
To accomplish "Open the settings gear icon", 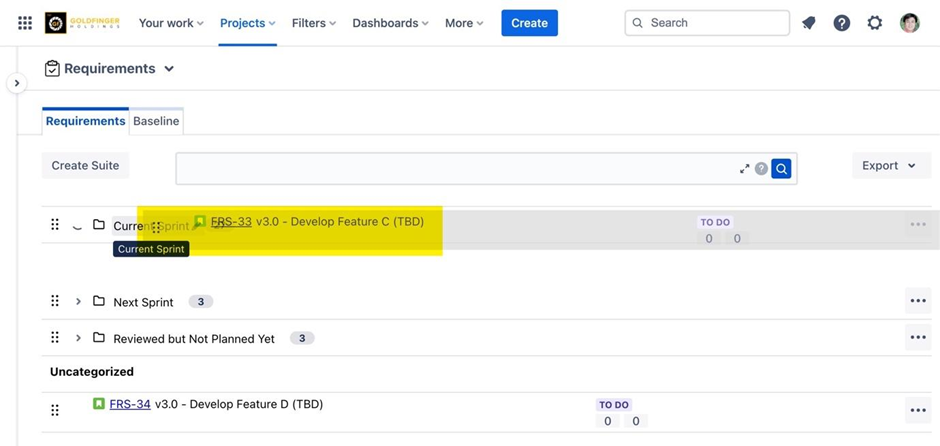I will point(875,23).
